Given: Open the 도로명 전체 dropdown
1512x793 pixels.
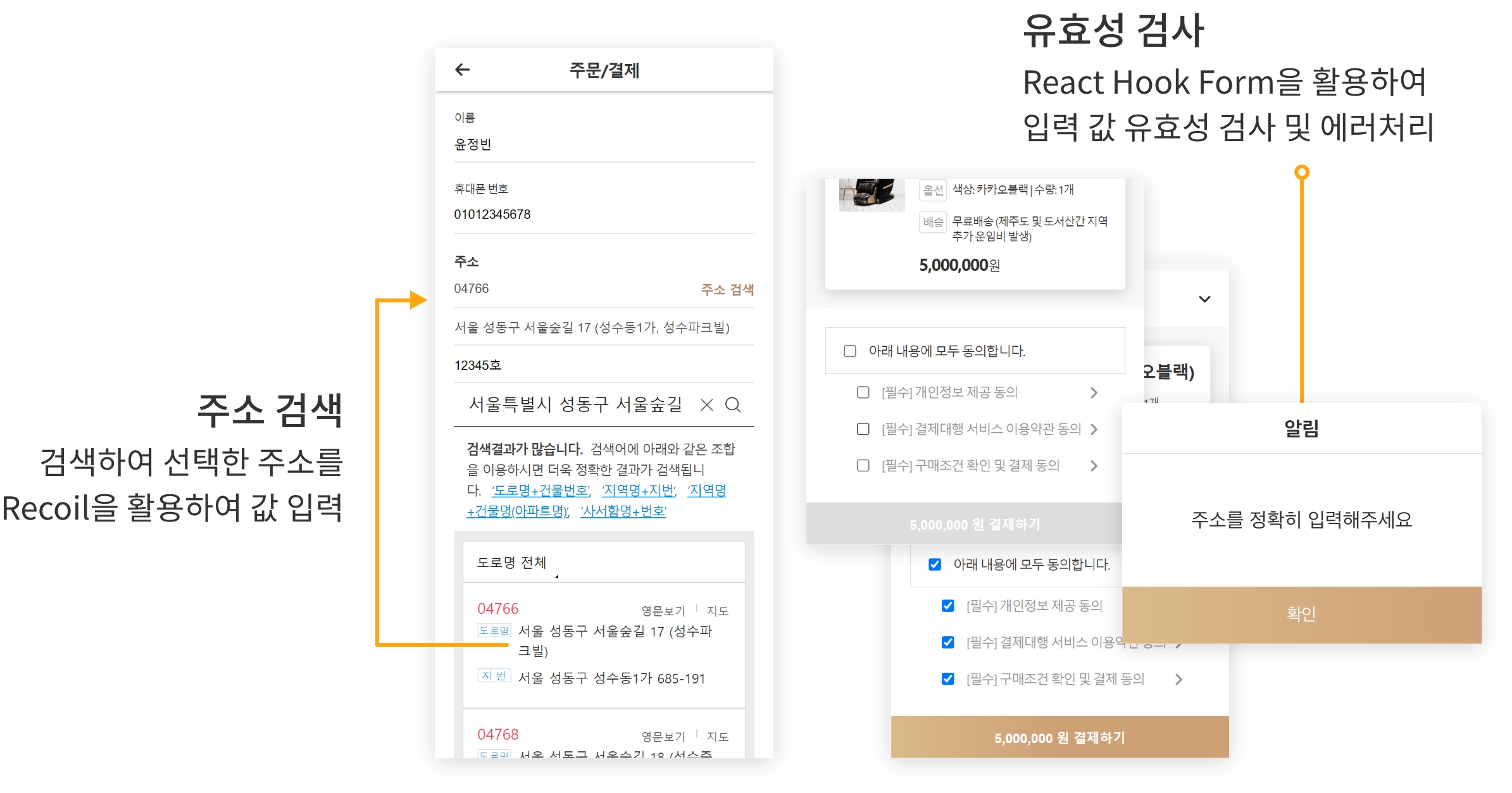Looking at the screenshot, I should coord(517,563).
